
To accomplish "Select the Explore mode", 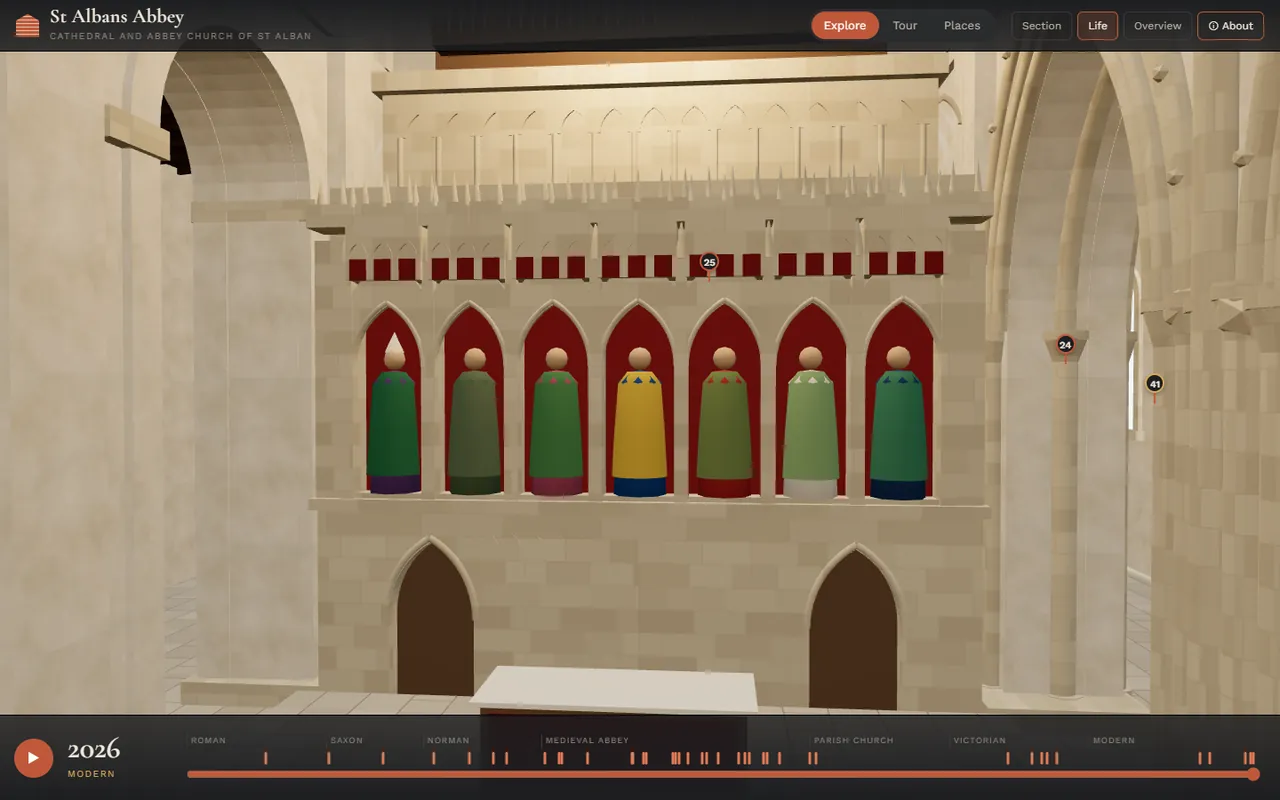I will point(845,26).
